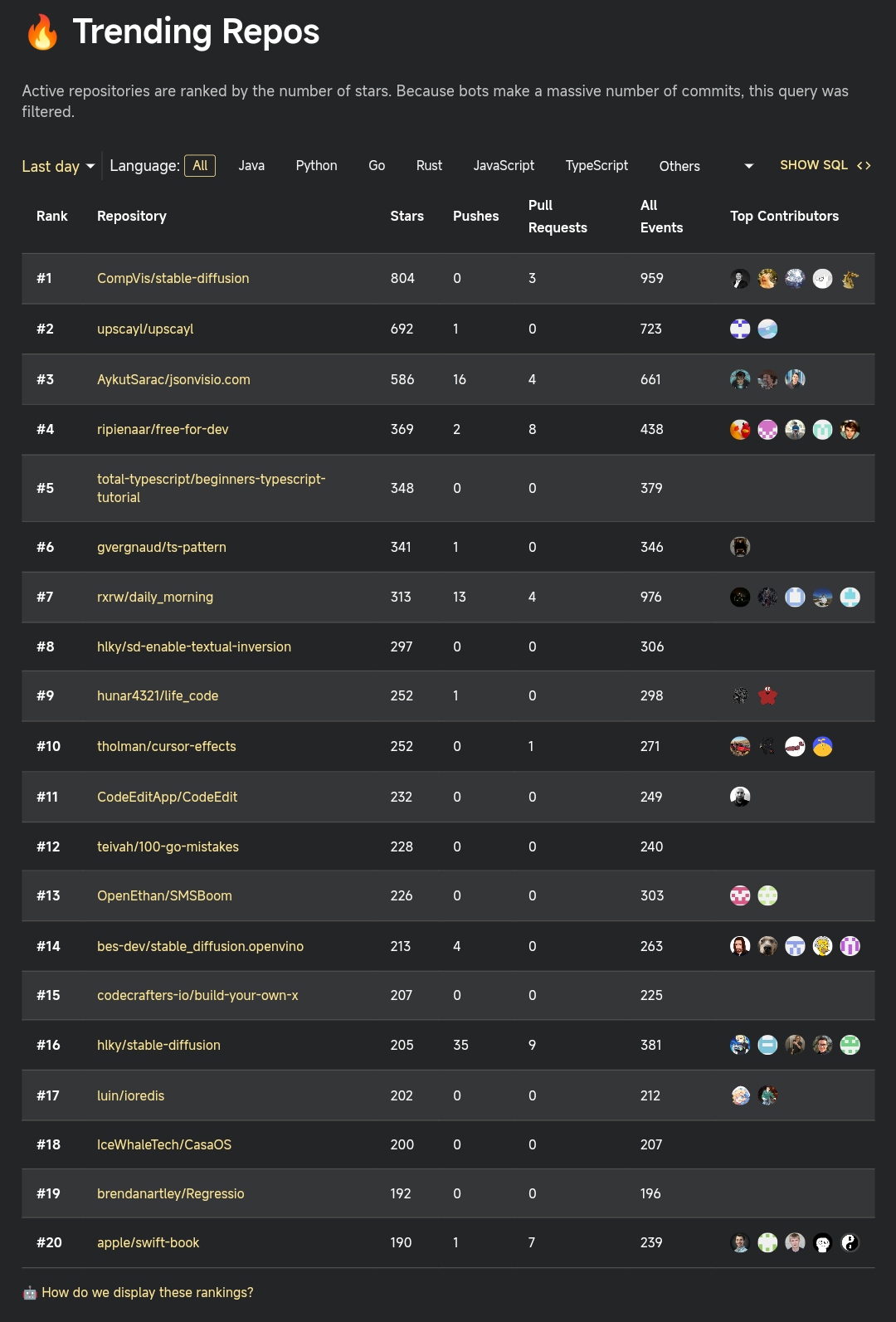Enable the Java language filter
896x1322 pixels.
click(251, 165)
